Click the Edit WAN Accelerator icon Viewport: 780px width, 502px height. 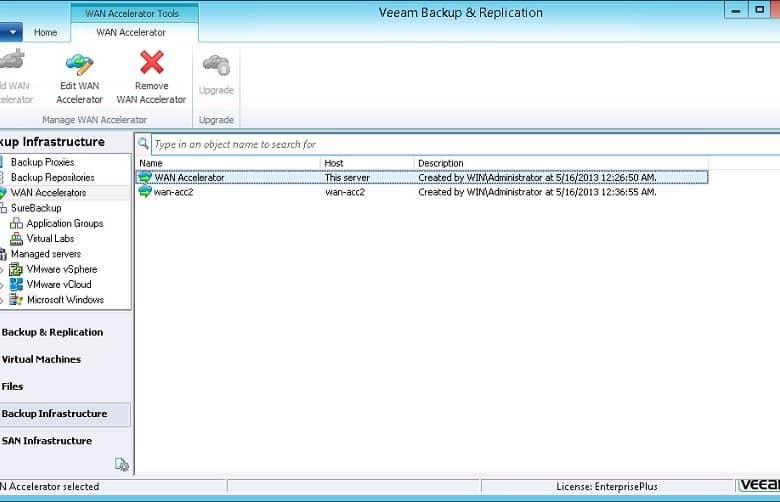point(79,64)
